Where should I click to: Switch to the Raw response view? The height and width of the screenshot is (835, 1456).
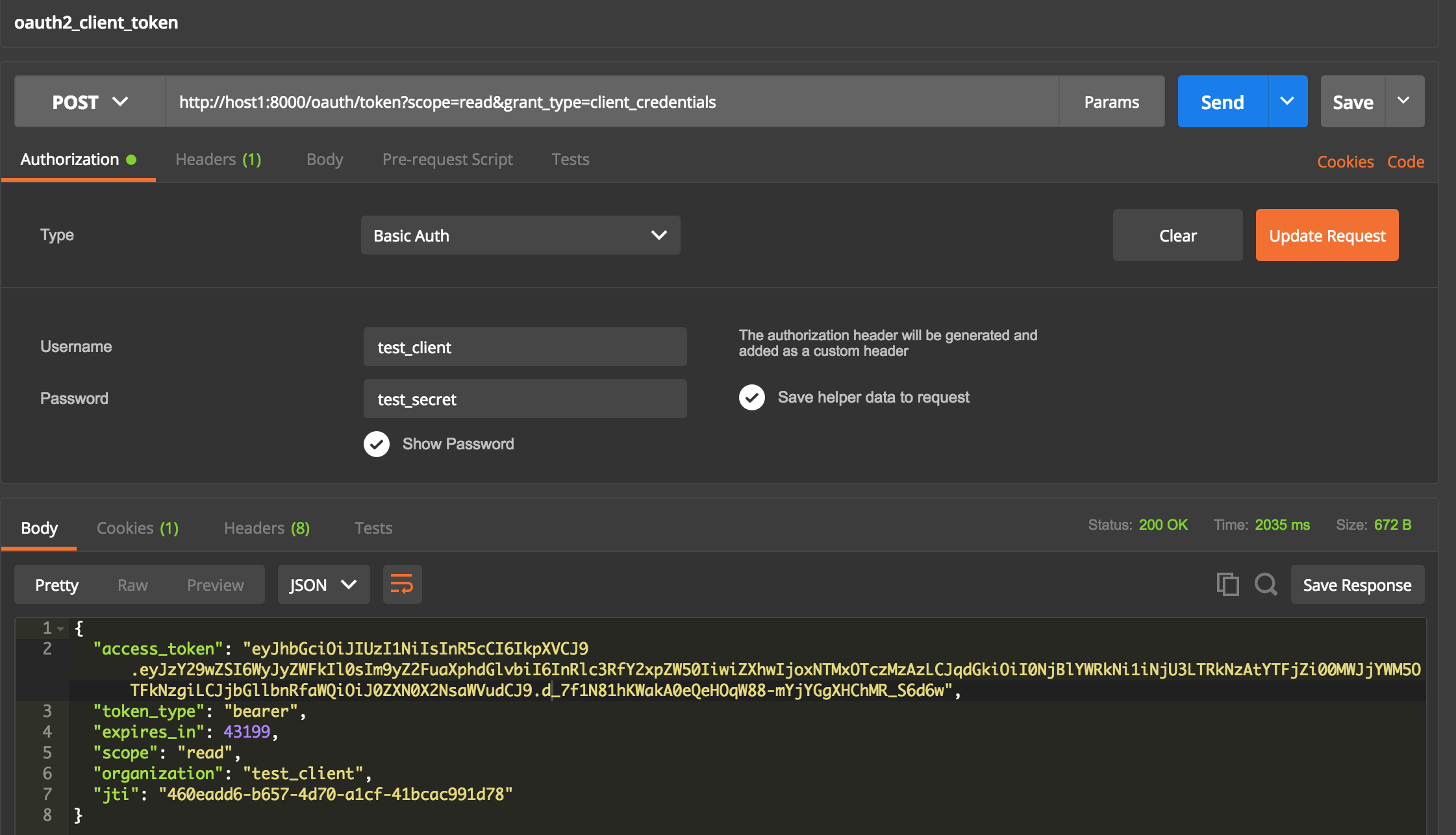coord(132,585)
